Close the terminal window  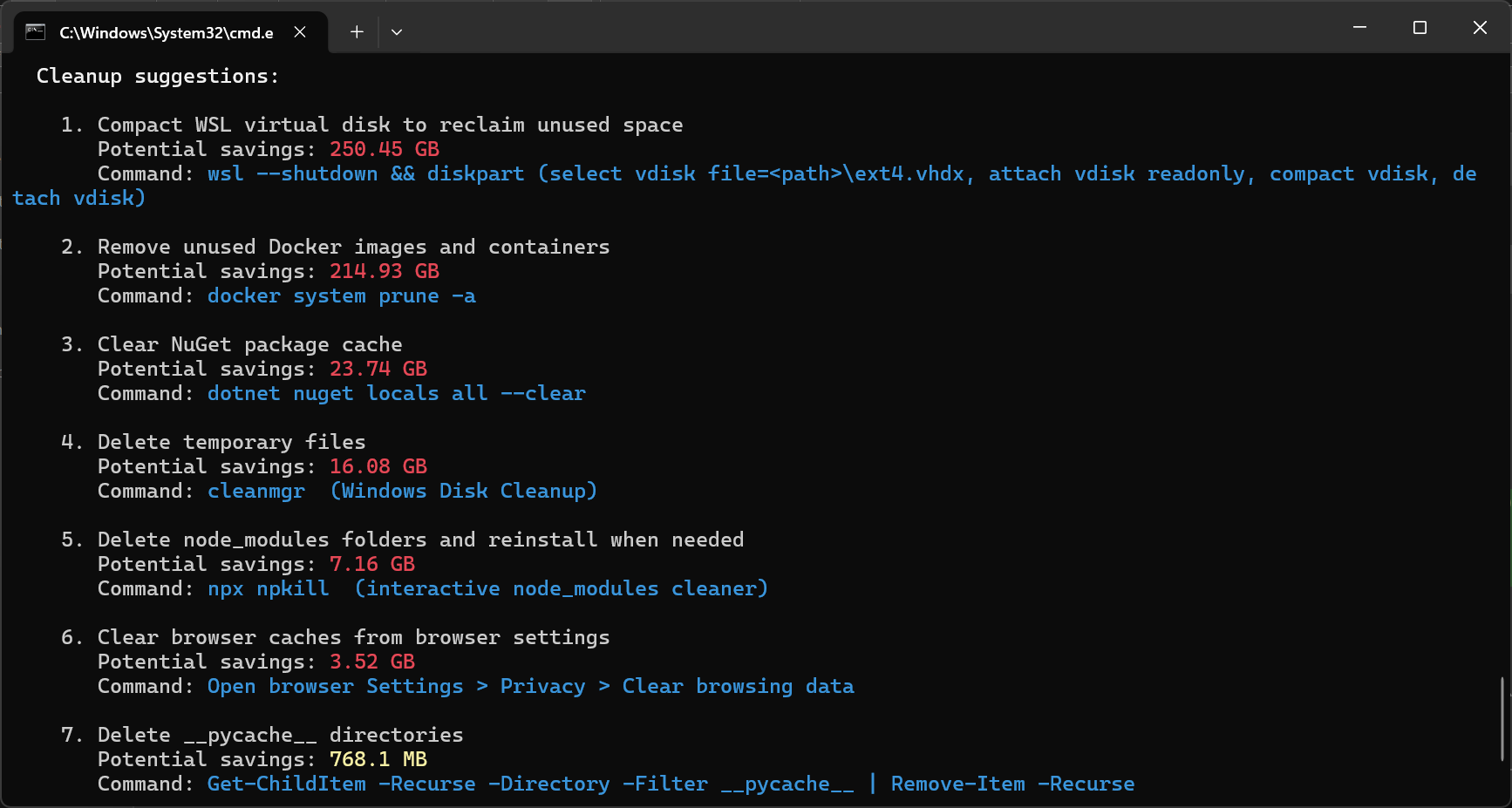[x=1480, y=28]
